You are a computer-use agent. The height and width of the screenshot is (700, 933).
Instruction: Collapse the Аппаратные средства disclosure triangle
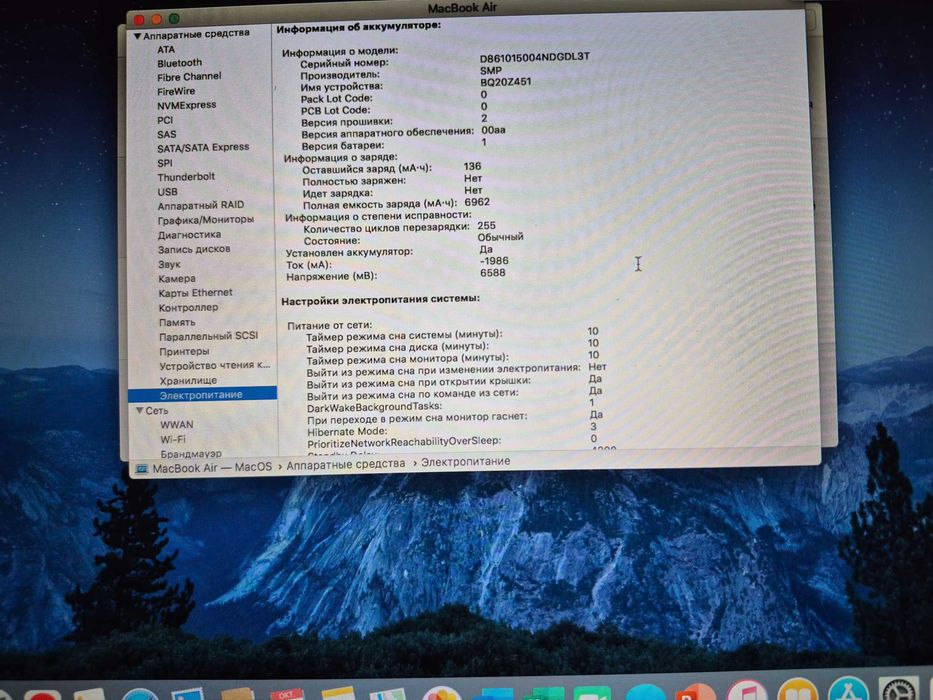click(137, 36)
